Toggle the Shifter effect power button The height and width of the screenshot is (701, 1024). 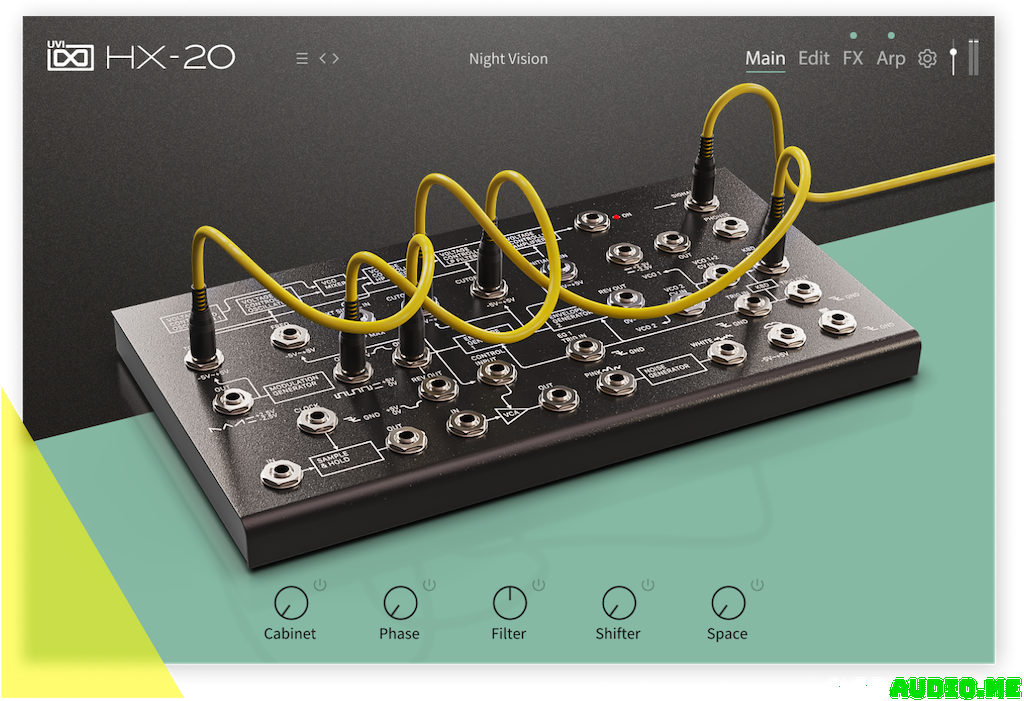tap(648, 585)
